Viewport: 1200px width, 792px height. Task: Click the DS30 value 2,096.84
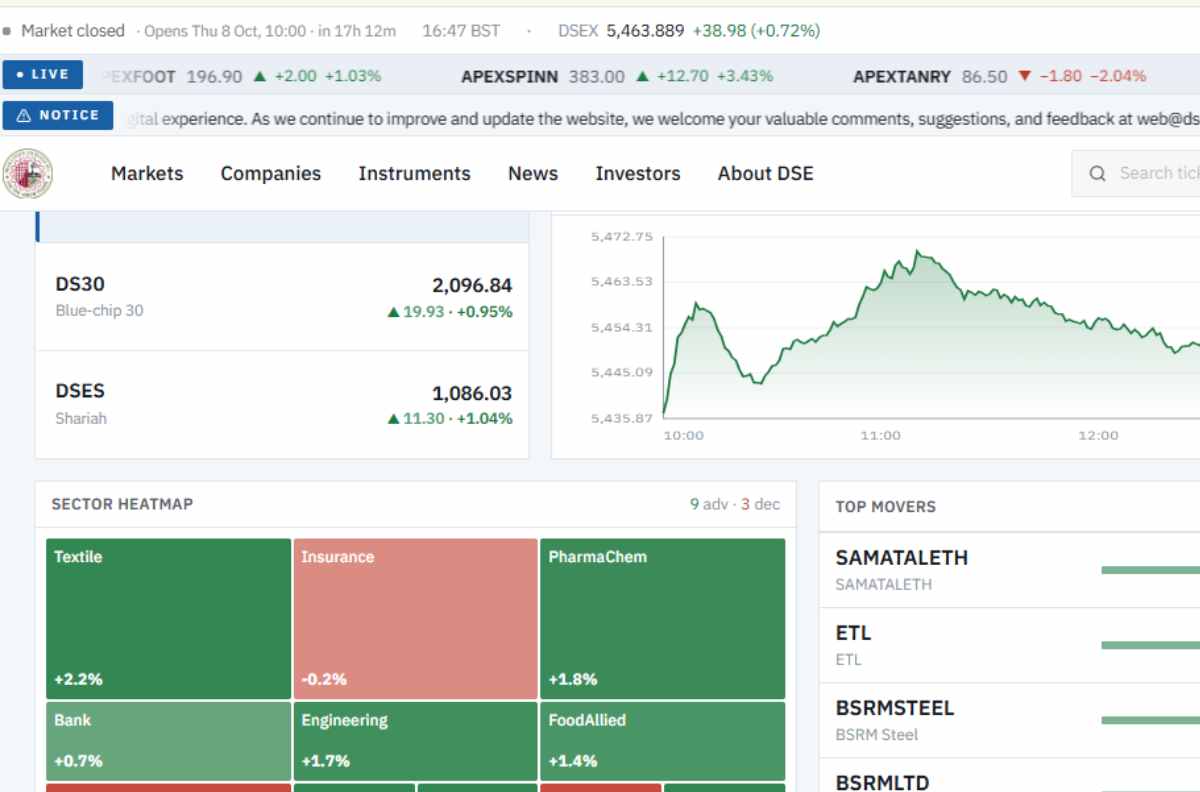[472, 285]
